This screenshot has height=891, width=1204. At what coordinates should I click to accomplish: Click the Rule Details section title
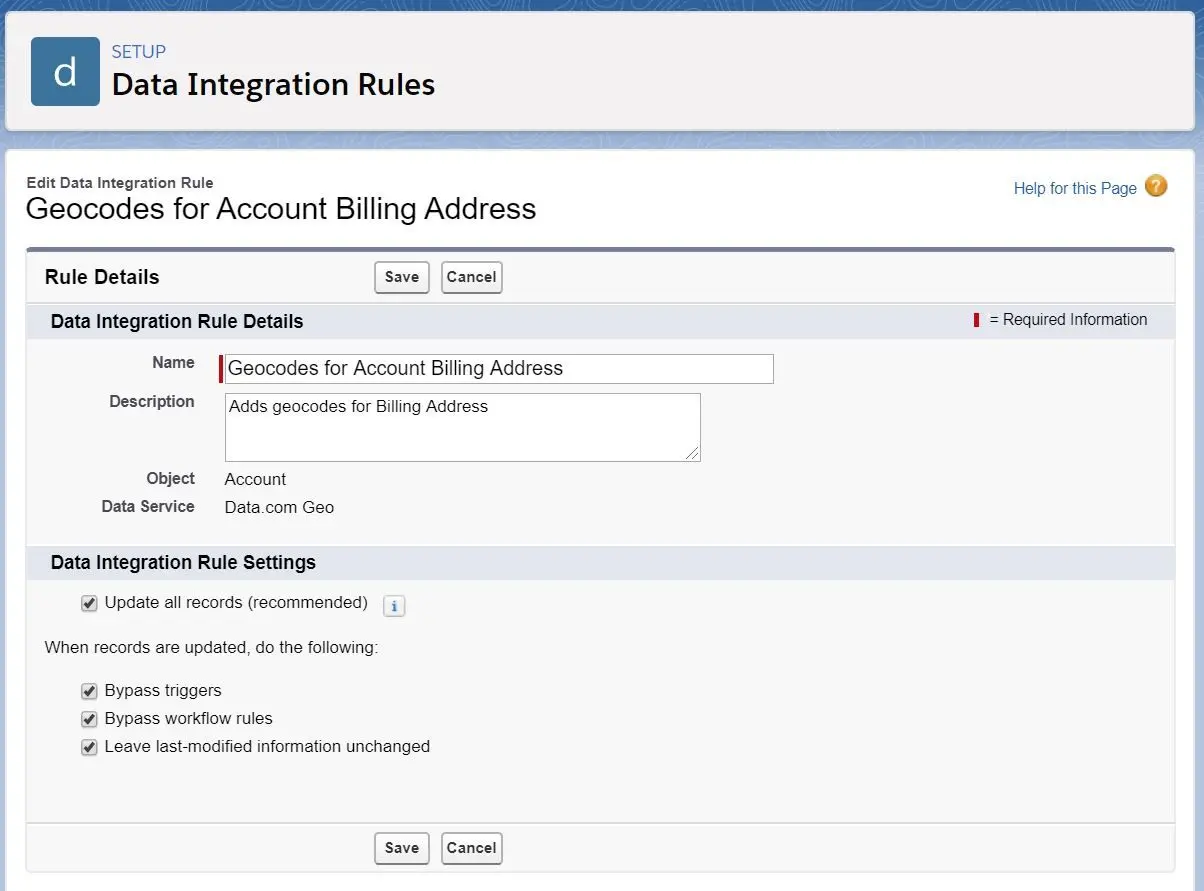coord(102,277)
